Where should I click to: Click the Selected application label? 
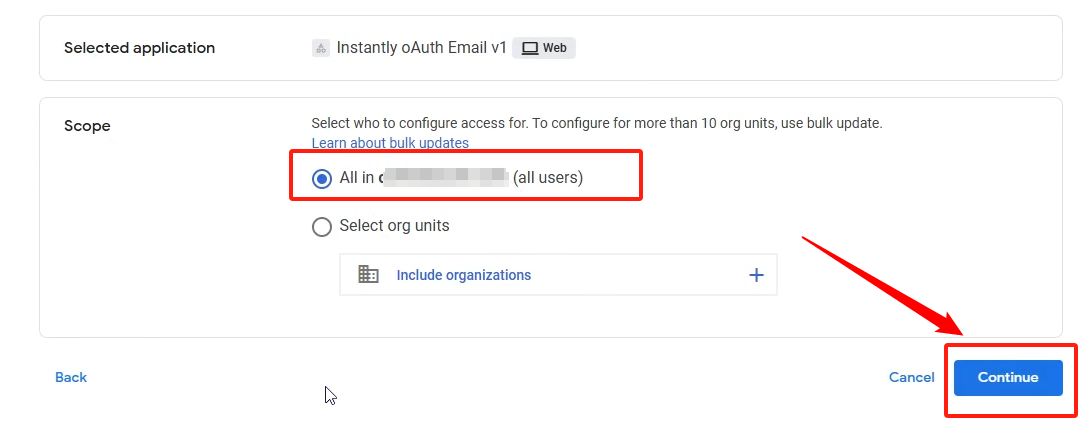139,48
